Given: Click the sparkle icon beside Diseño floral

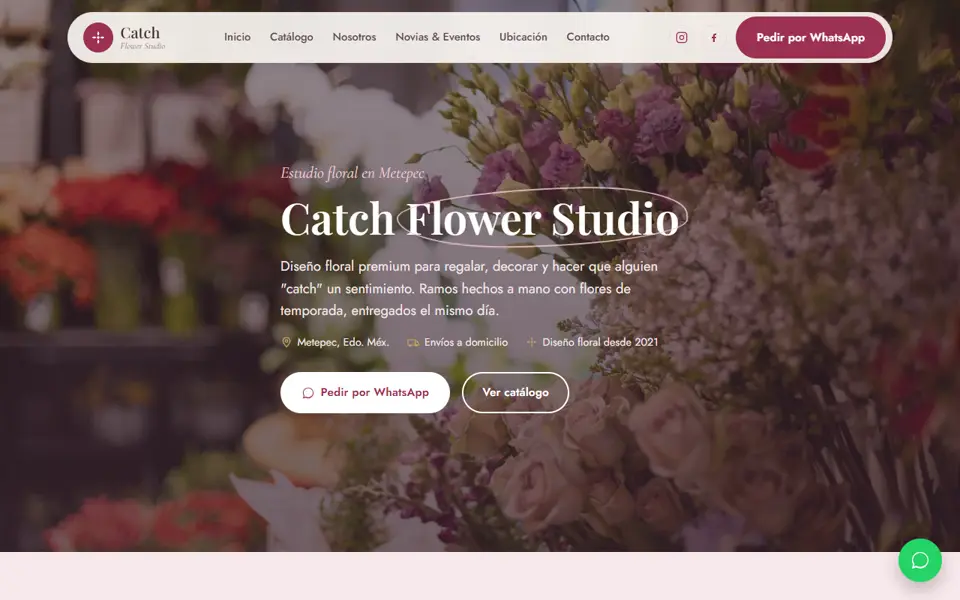Looking at the screenshot, I should coord(531,342).
